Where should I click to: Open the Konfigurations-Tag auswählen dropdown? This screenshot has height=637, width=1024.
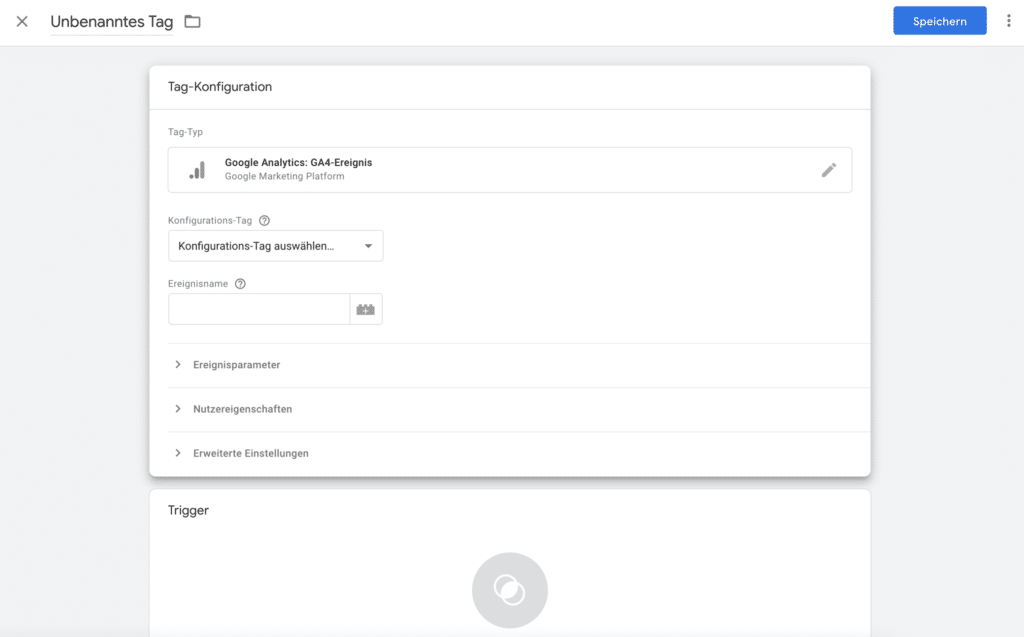point(275,246)
